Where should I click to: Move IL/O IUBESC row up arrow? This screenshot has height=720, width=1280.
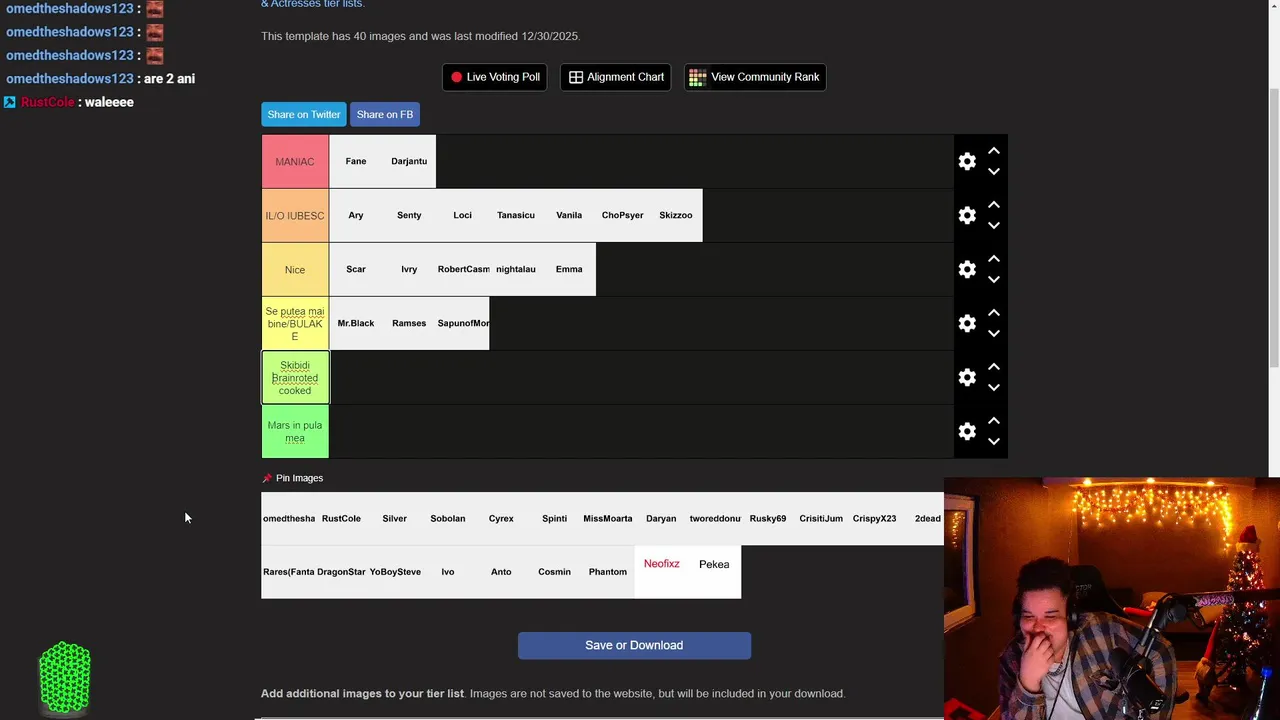point(994,205)
